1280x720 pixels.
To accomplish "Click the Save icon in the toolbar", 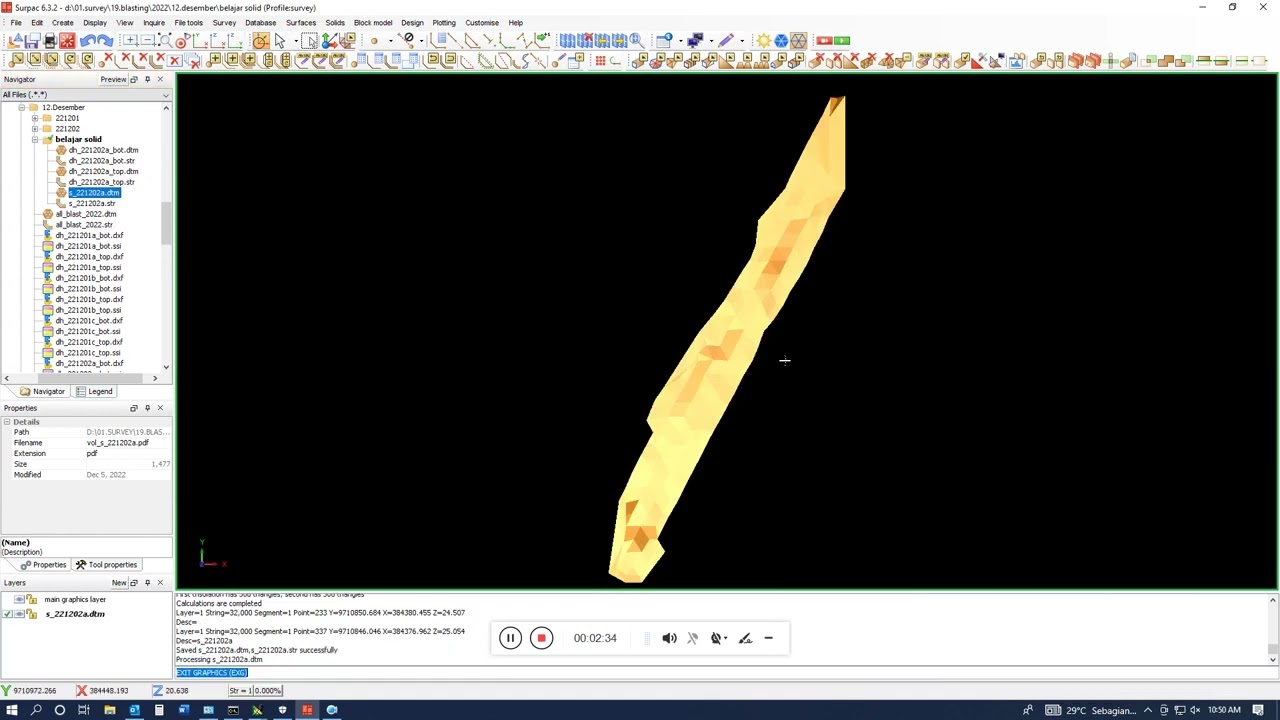I will point(32,40).
